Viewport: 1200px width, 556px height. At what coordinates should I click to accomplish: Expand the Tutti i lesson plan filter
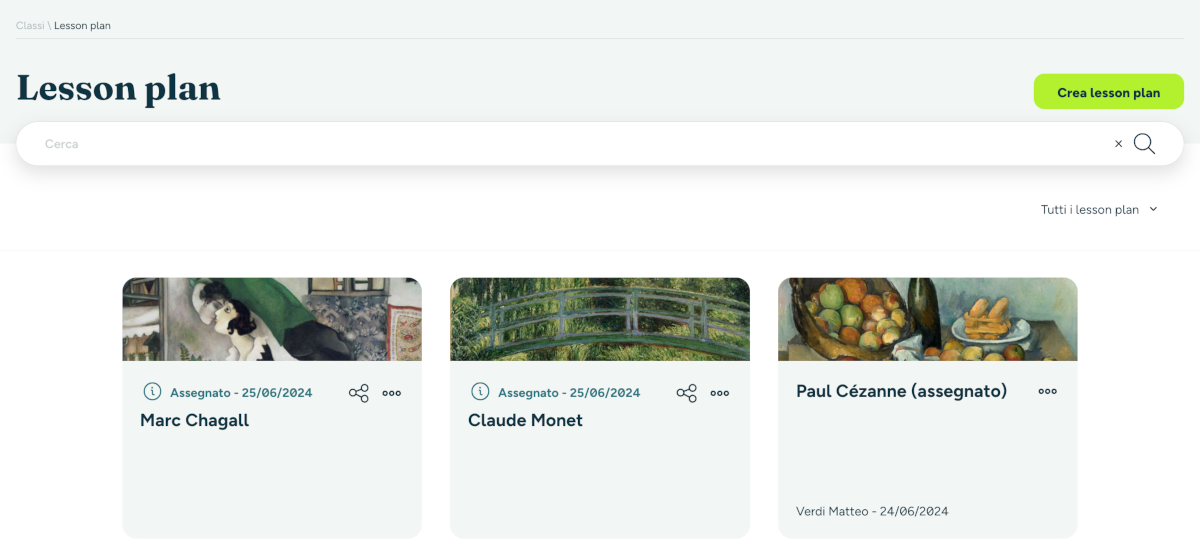click(x=1099, y=210)
